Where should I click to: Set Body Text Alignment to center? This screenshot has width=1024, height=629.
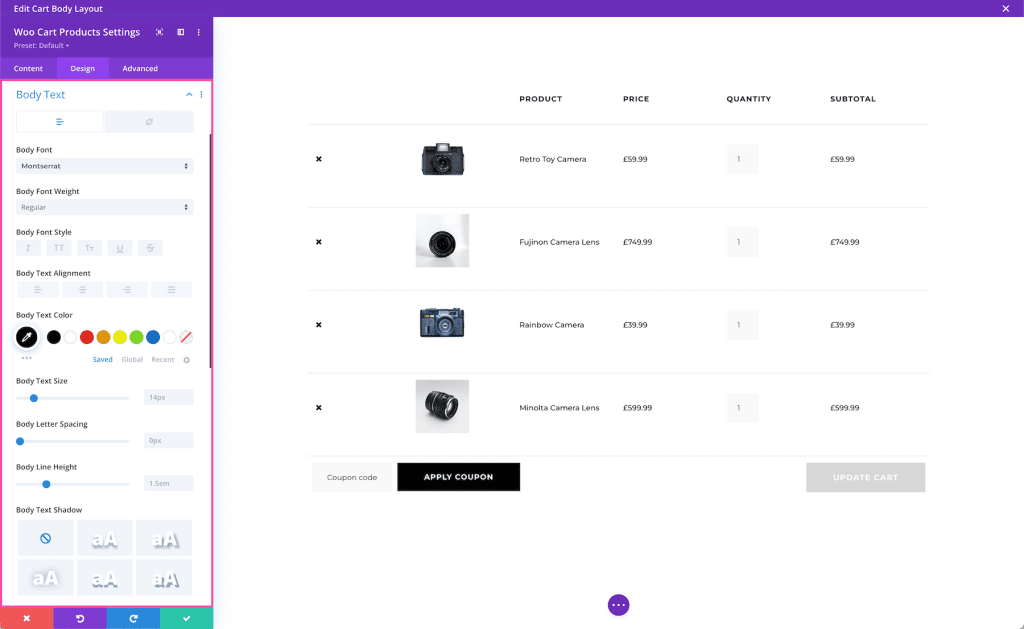82,289
